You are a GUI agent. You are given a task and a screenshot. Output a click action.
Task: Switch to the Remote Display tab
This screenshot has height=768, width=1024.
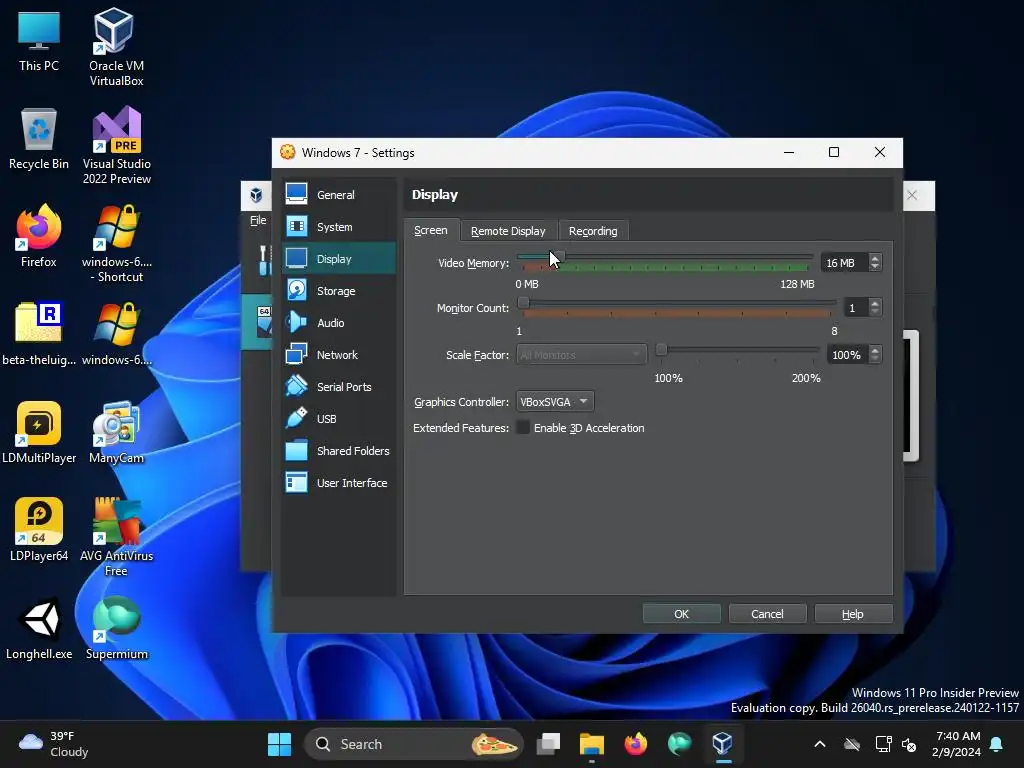pos(508,231)
